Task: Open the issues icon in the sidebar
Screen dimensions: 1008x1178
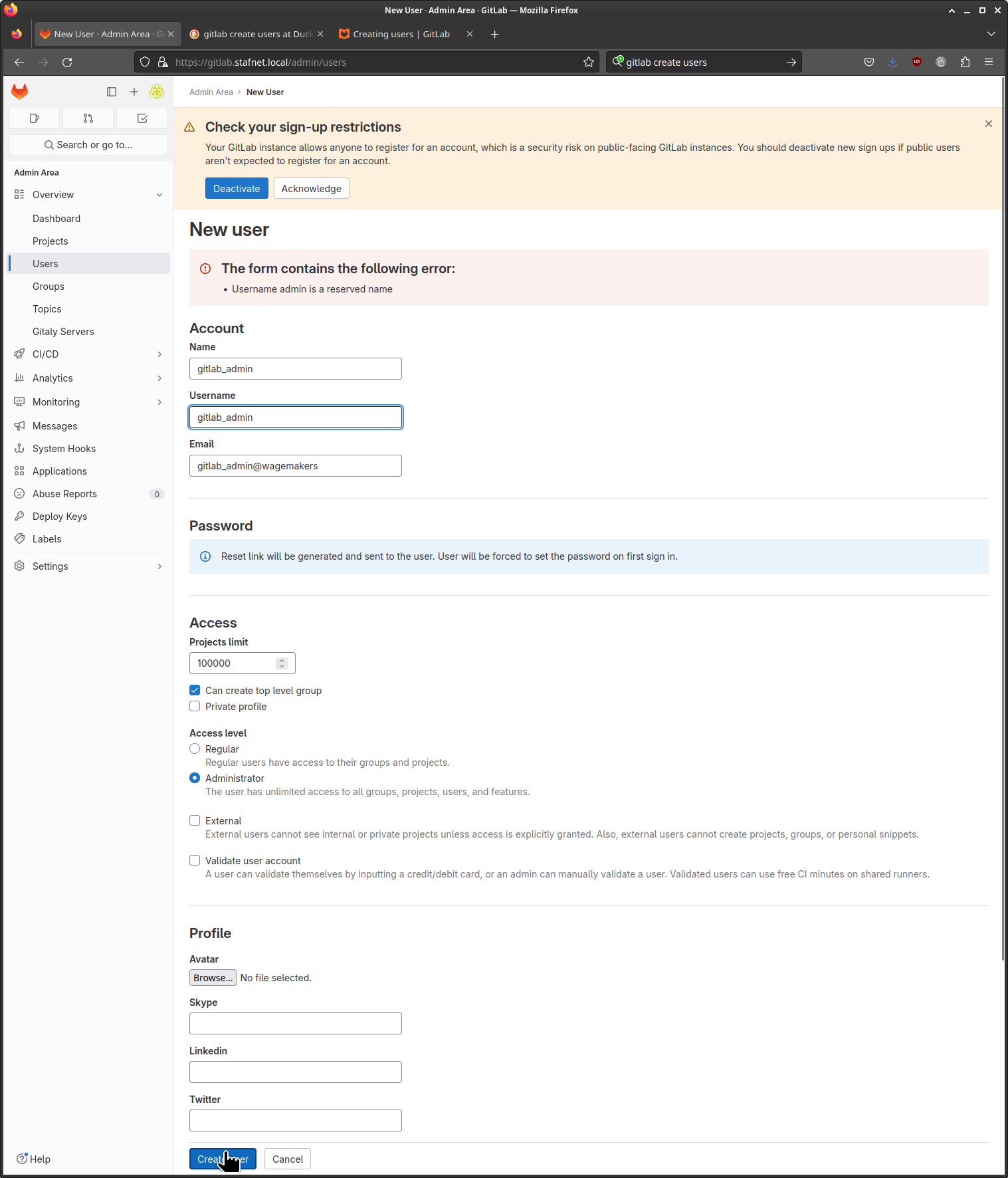Action: 35,118
